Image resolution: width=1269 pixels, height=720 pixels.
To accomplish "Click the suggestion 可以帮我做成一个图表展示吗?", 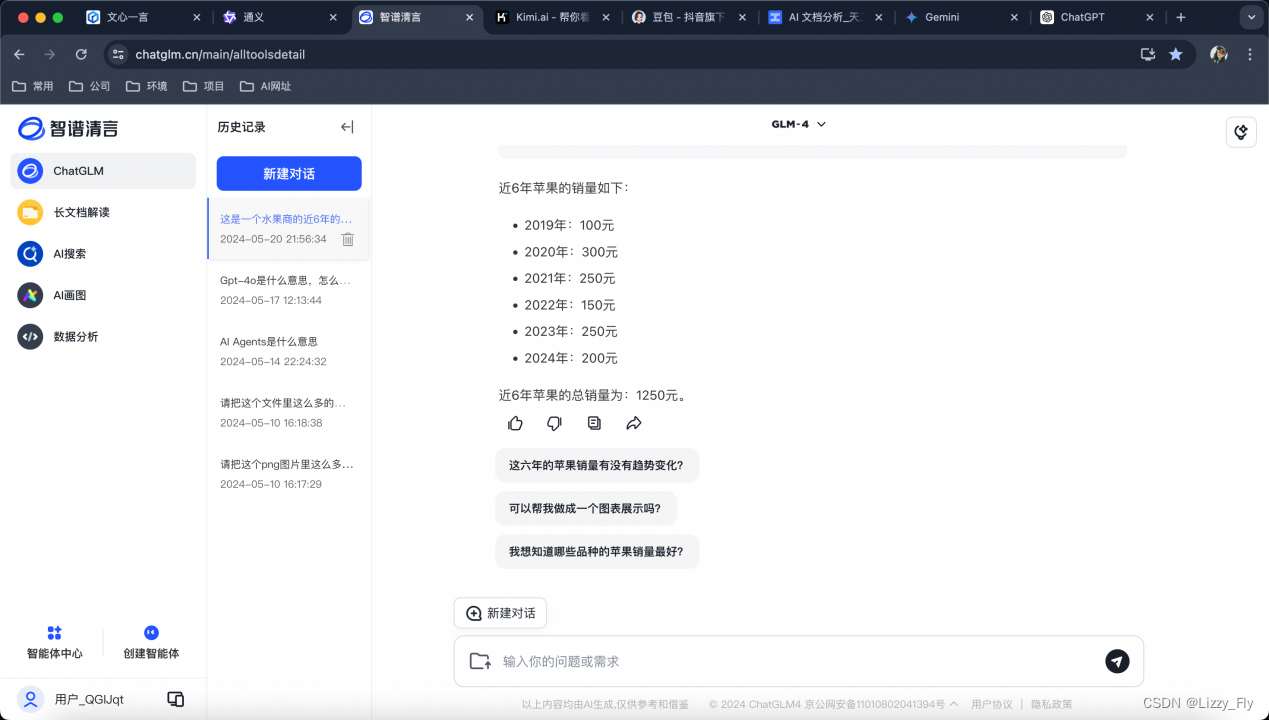I will point(585,508).
